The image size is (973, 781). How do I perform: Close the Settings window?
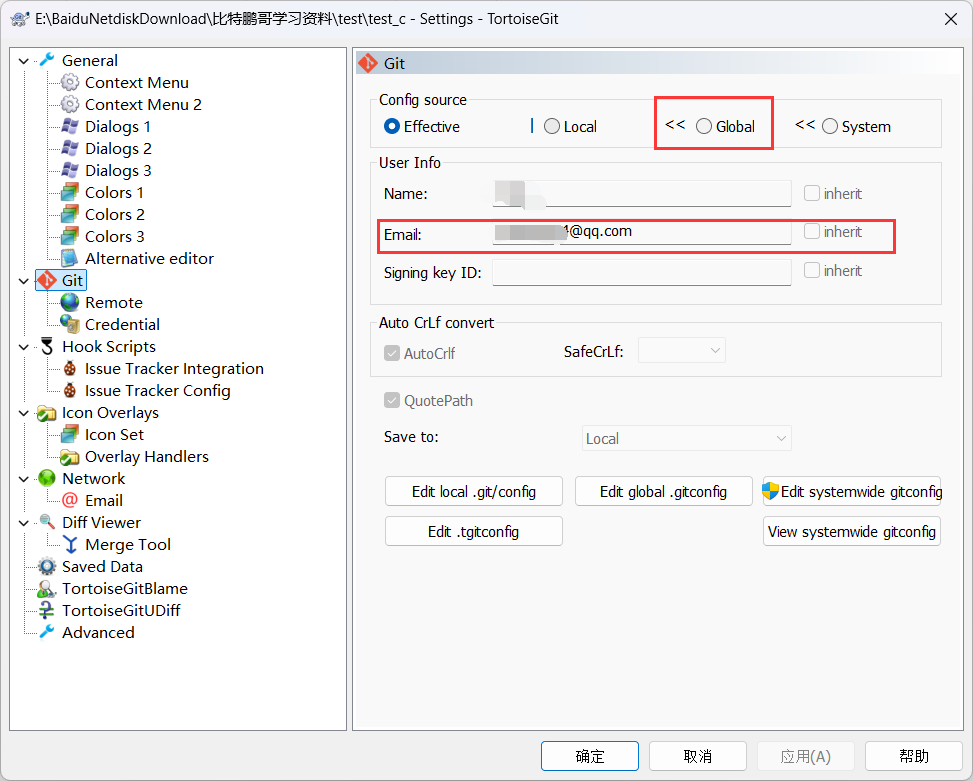950,19
